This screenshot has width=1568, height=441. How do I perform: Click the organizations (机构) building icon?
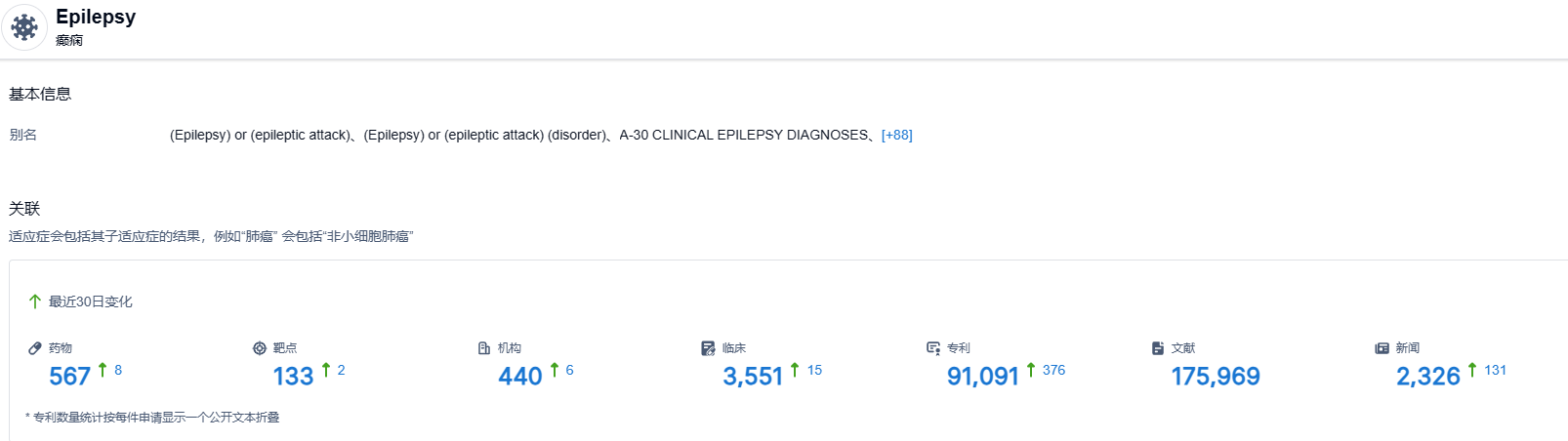(484, 348)
